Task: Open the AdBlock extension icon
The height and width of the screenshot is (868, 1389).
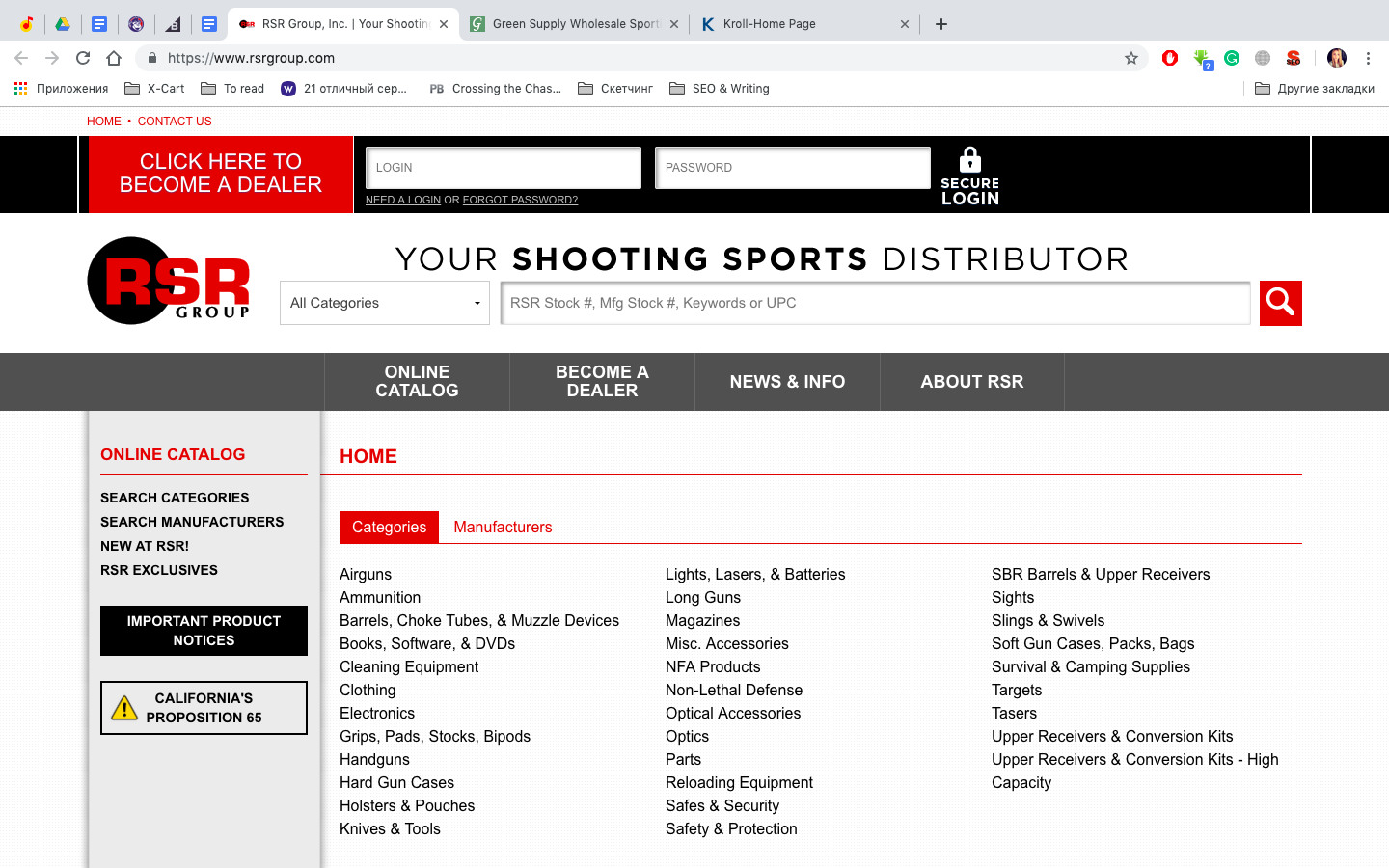Action: click(1170, 58)
